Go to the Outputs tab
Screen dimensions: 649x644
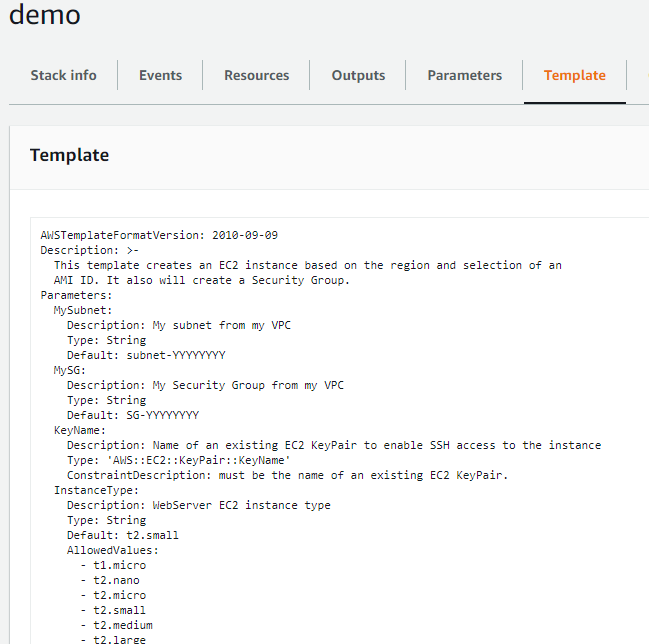(358, 75)
